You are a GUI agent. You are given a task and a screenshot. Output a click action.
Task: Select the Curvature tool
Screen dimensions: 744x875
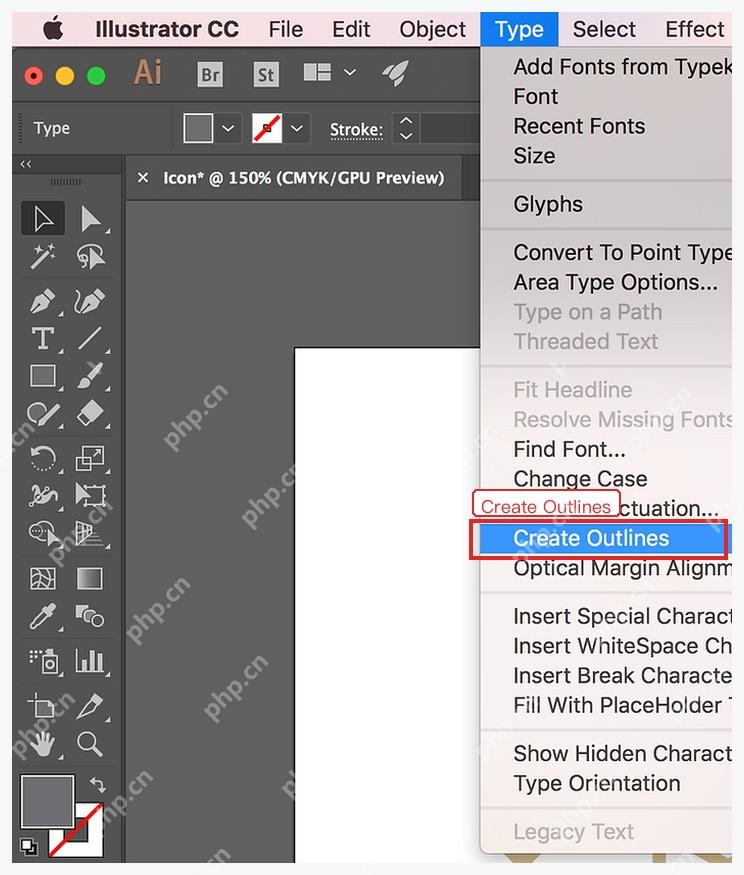90,301
